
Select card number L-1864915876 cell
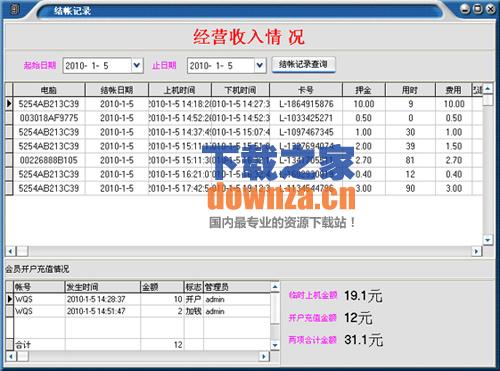point(306,104)
